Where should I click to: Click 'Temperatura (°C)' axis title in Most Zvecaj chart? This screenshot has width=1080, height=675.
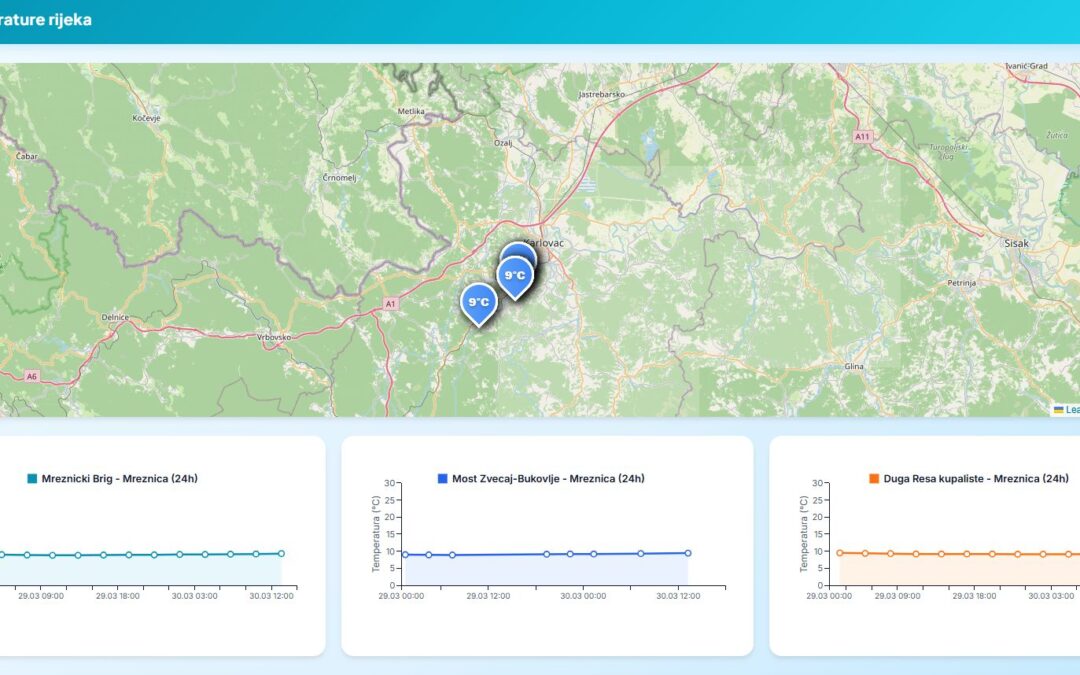tap(376, 534)
